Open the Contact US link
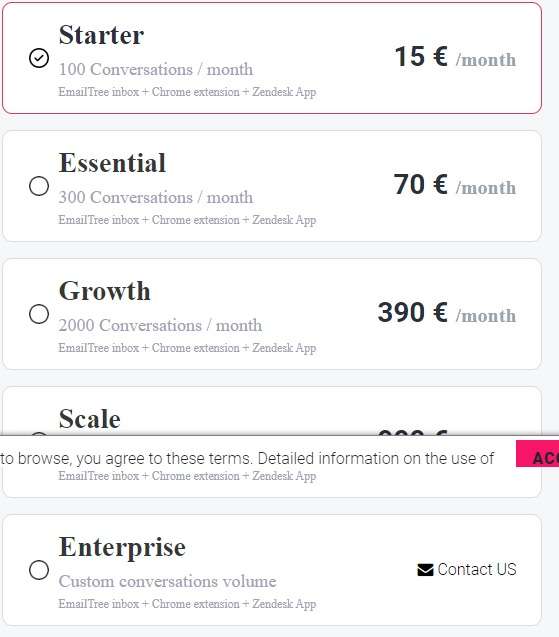Viewport: 559px width, 637px height. [467, 570]
